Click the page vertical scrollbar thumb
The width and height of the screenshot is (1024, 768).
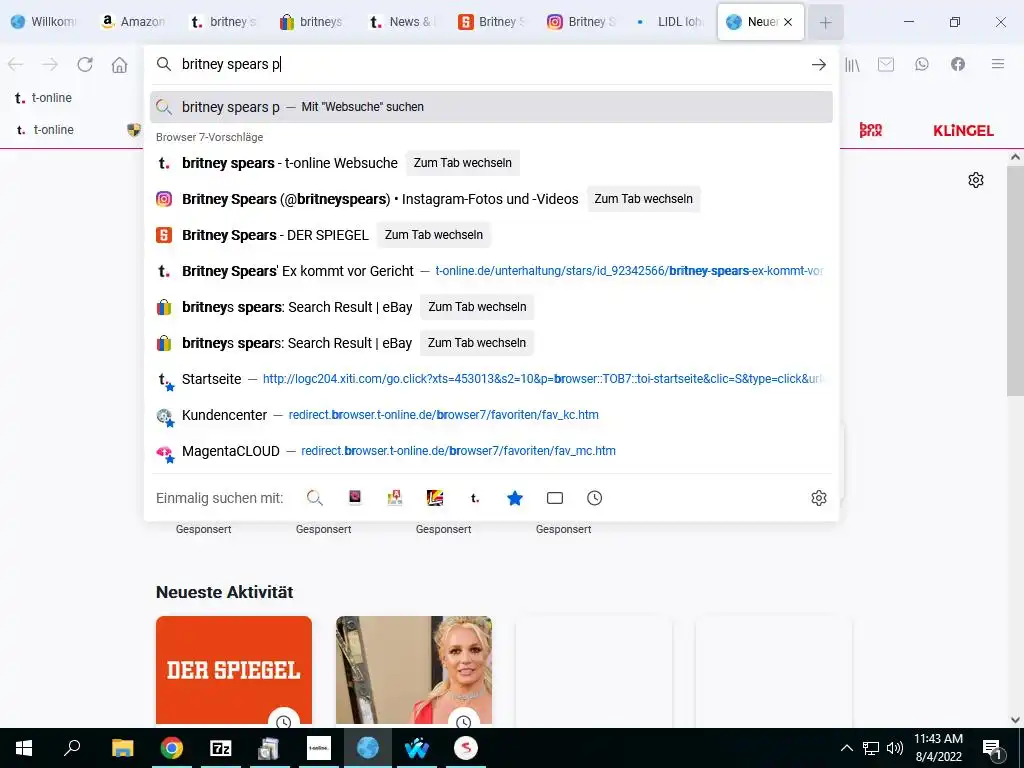(1015, 281)
